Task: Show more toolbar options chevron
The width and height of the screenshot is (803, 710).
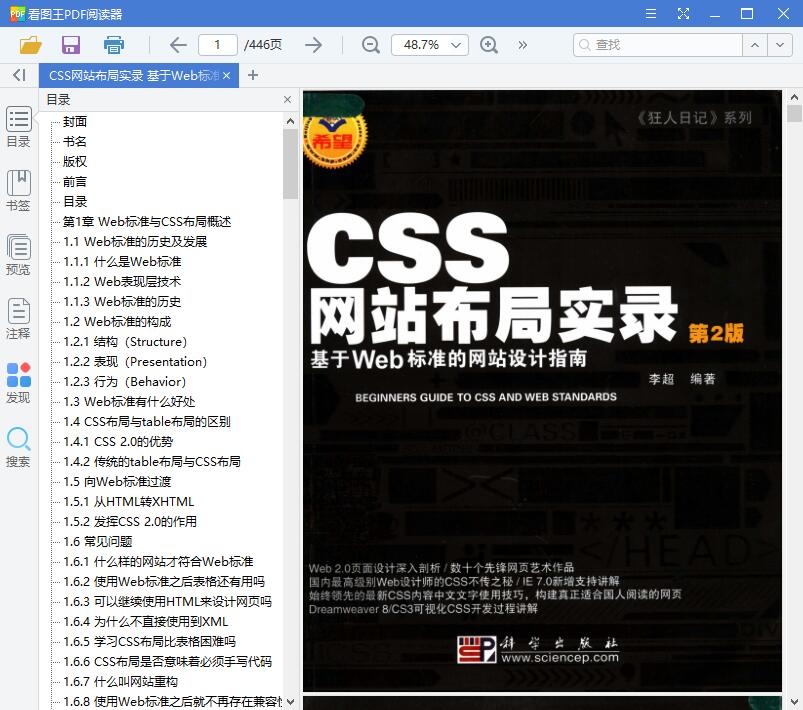Action: point(522,45)
